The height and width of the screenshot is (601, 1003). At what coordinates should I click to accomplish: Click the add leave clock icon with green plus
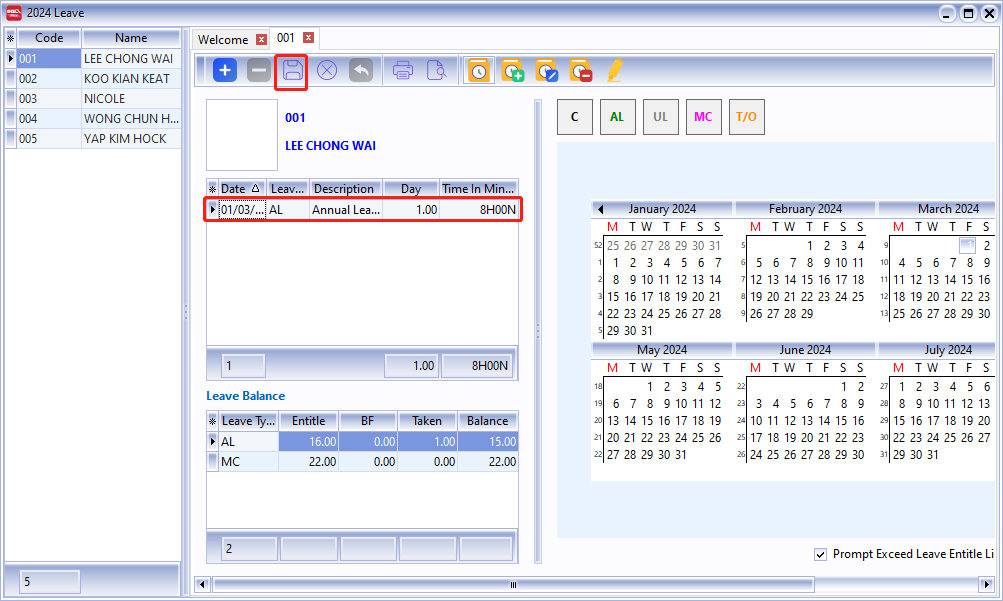coord(512,71)
